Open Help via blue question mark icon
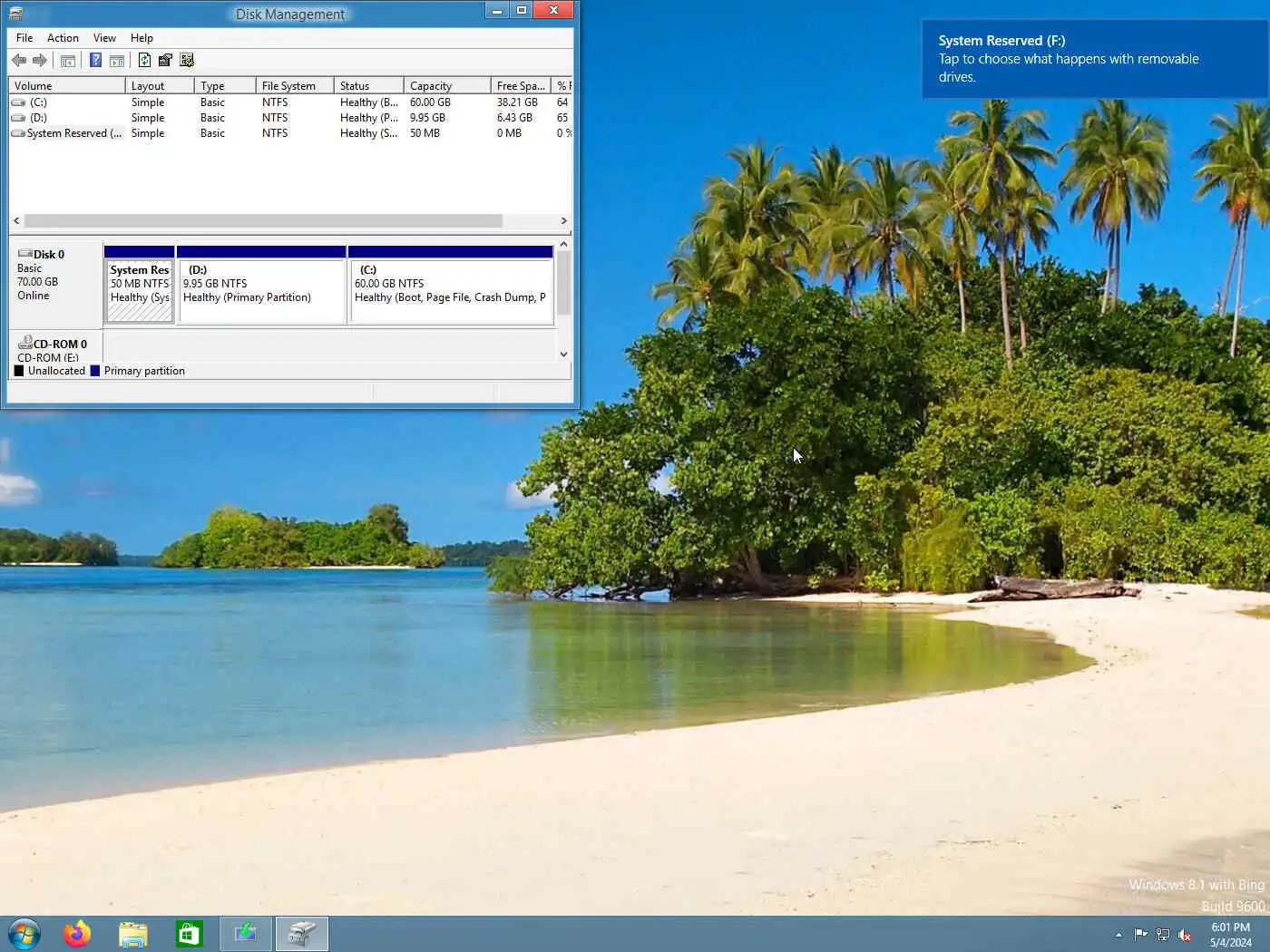The width and height of the screenshot is (1270, 952). (x=95, y=61)
